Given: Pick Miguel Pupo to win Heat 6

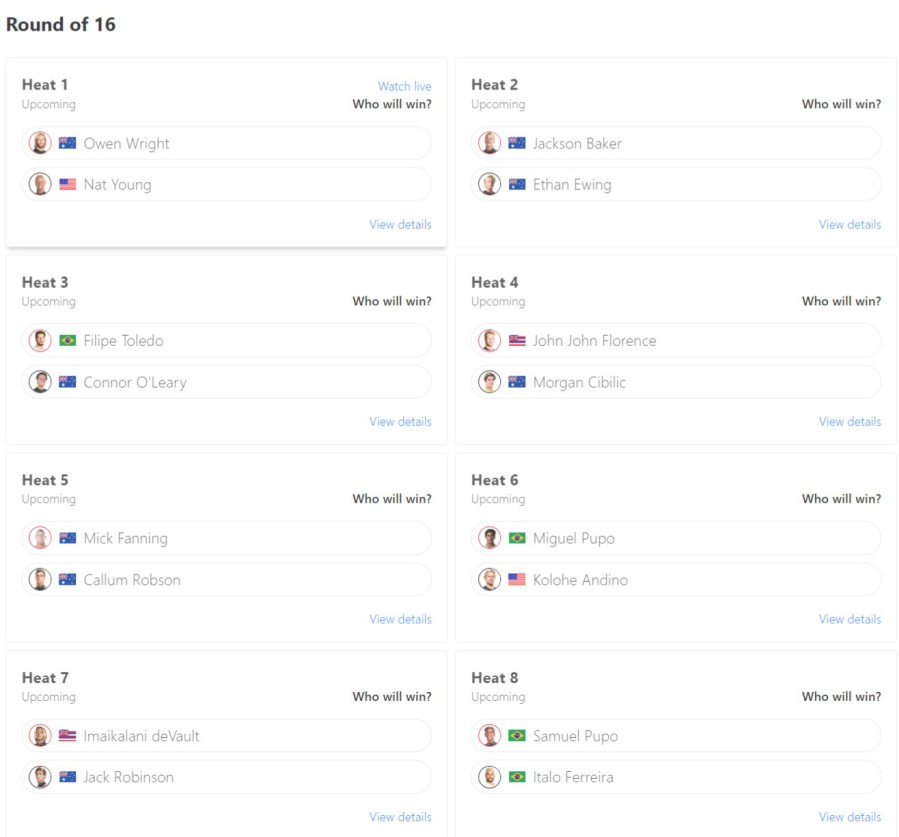Looking at the screenshot, I should click(x=676, y=538).
